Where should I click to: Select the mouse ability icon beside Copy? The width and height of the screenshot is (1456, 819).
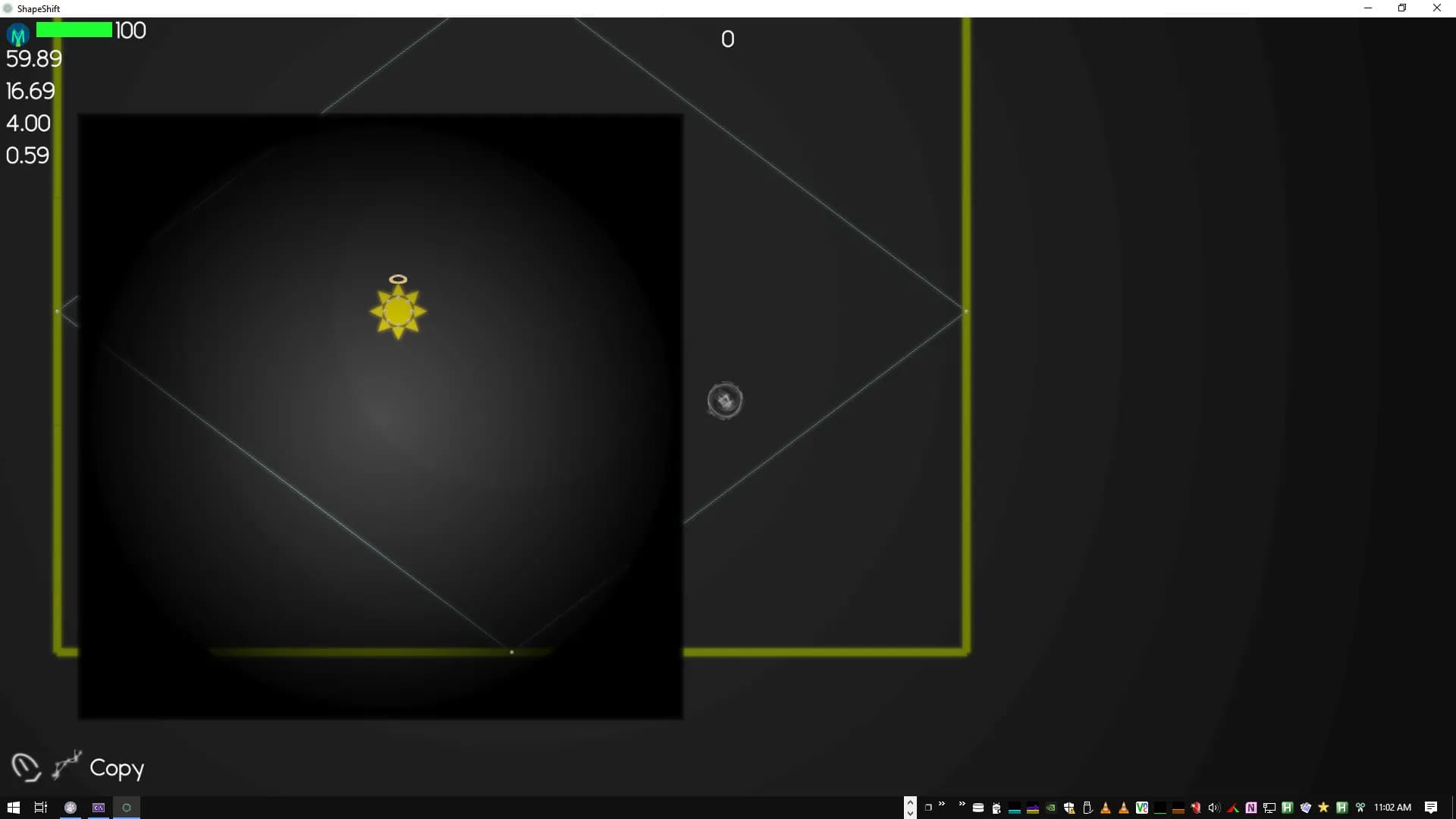click(x=26, y=767)
